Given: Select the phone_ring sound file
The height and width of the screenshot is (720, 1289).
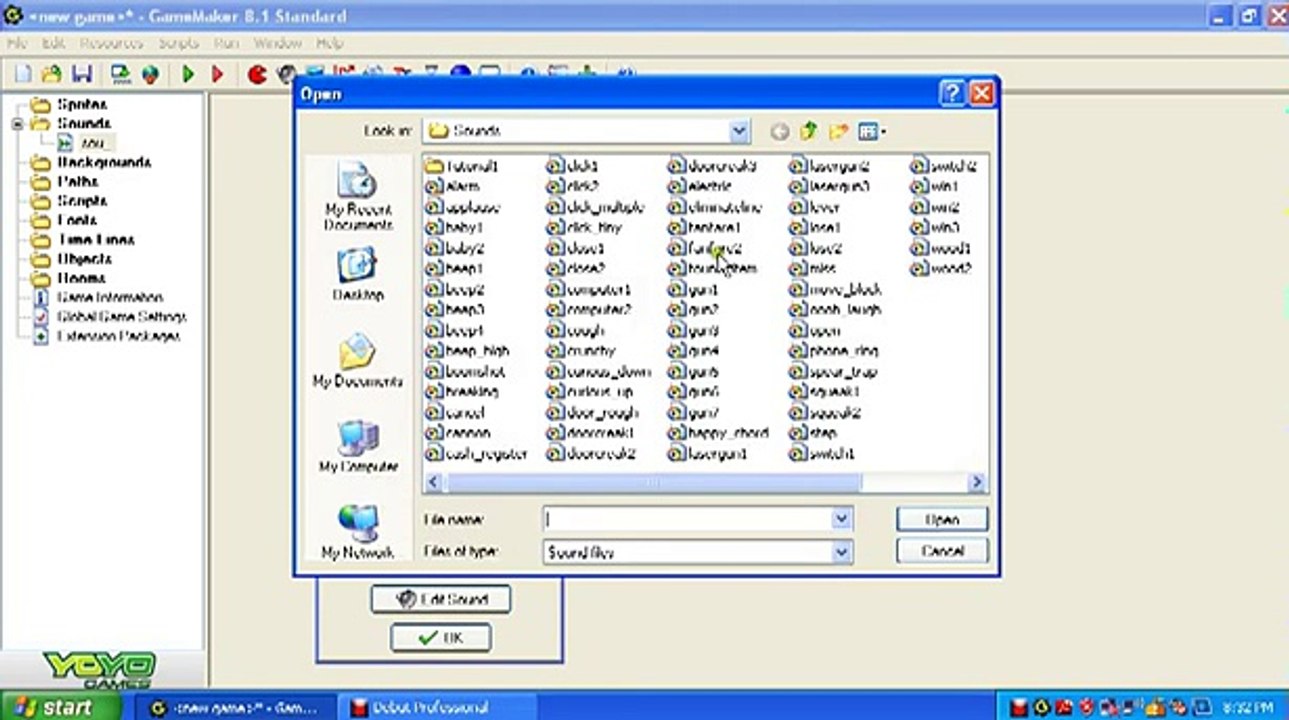Looking at the screenshot, I should (x=833, y=351).
